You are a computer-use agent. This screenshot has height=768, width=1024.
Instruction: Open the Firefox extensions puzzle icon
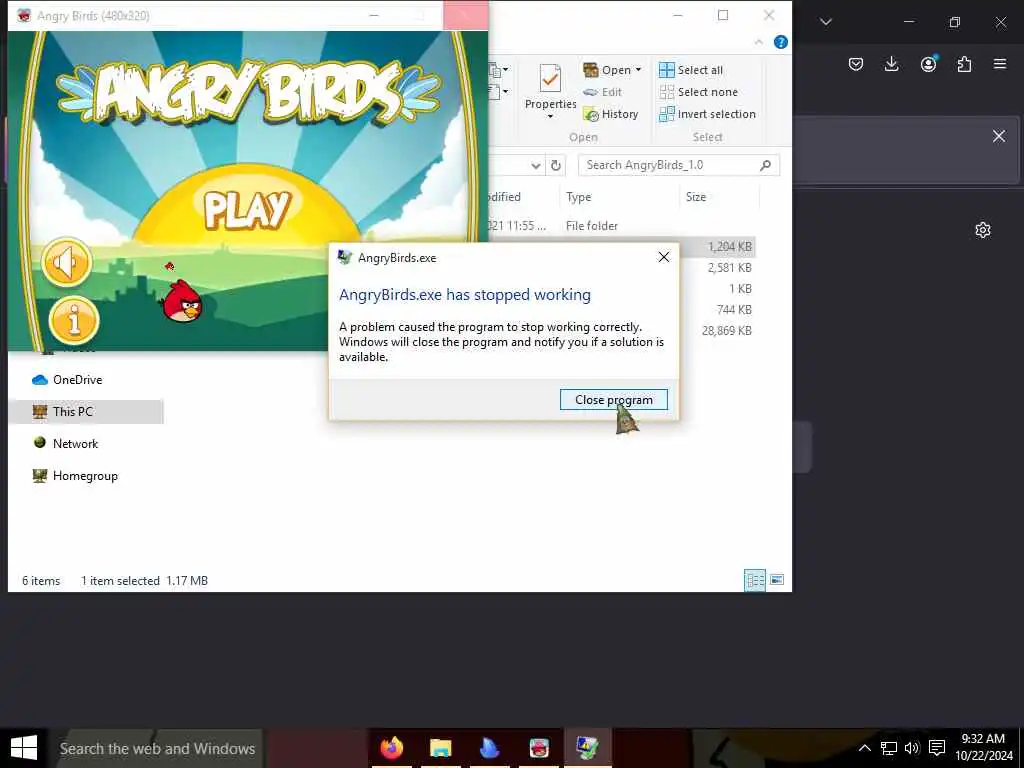click(x=964, y=64)
